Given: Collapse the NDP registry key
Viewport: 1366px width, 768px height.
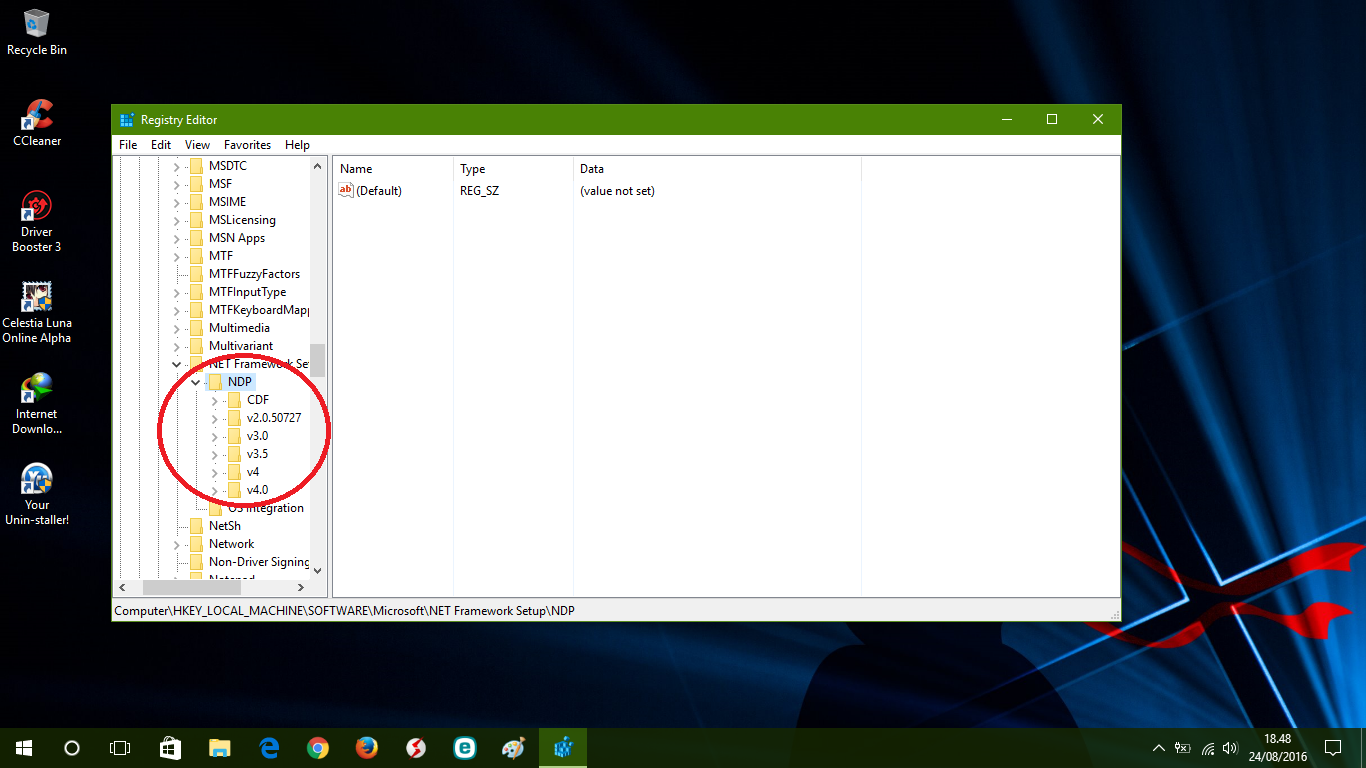Looking at the screenshot, I should (x=196, y=381).
